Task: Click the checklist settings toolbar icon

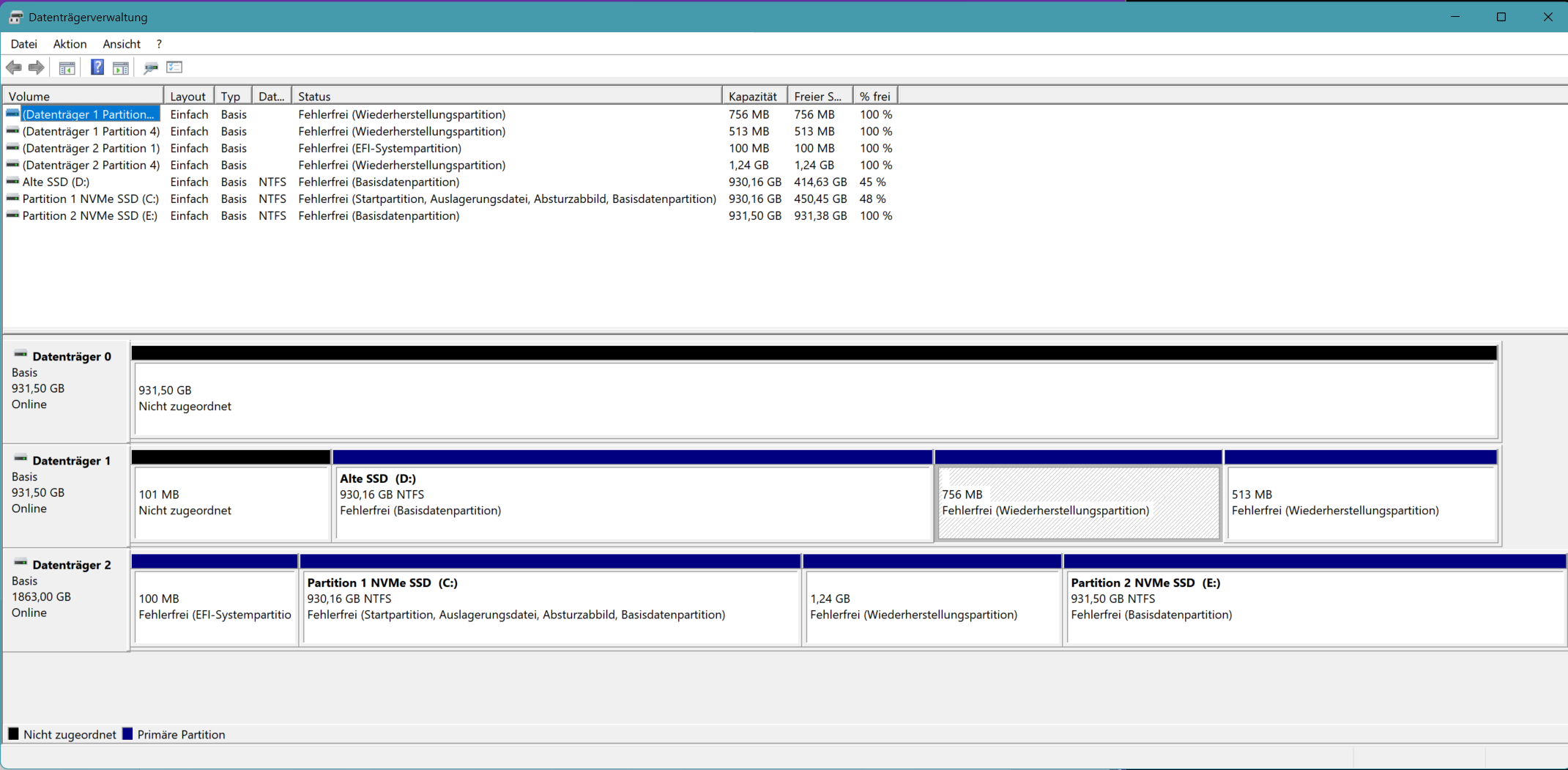Action: coord(174,67)
